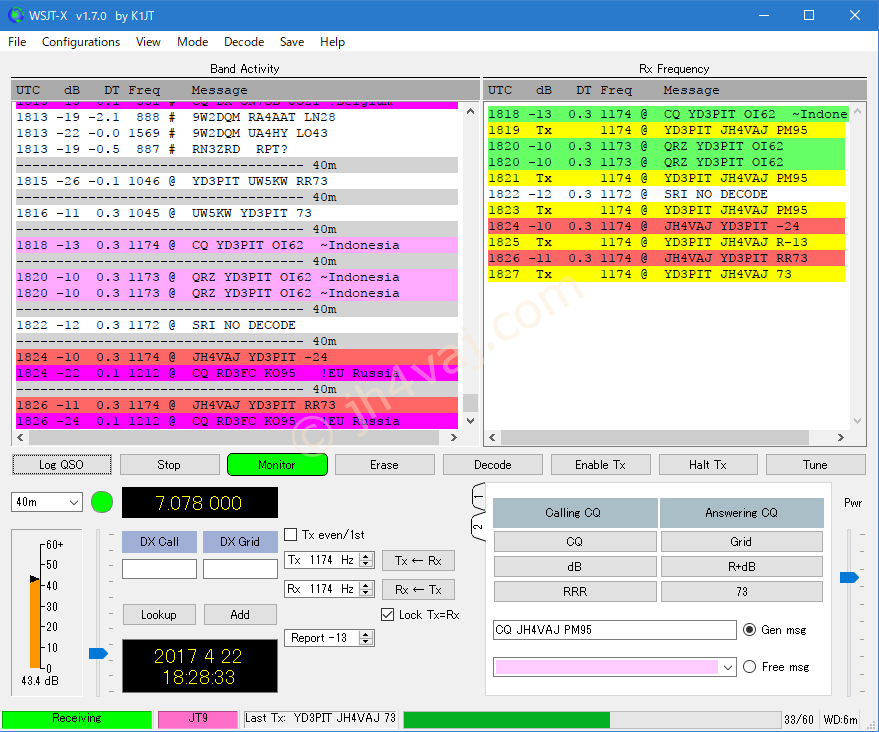This screenshot has width=879, height=732.
Task: Adjust the Report -13 spinner
Action: click(x=366, y=638)
